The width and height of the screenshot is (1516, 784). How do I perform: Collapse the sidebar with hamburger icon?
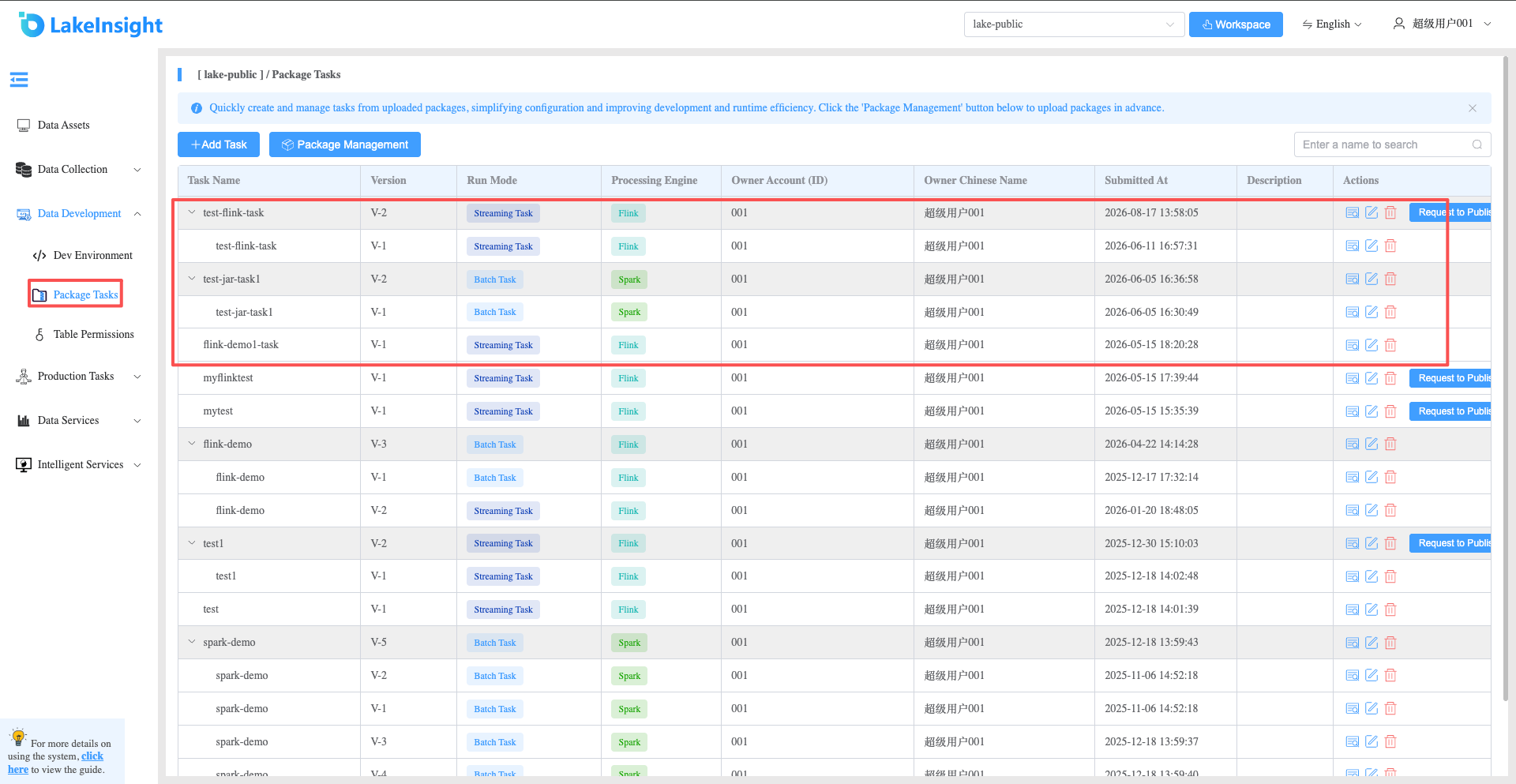[x=19, y=80]
